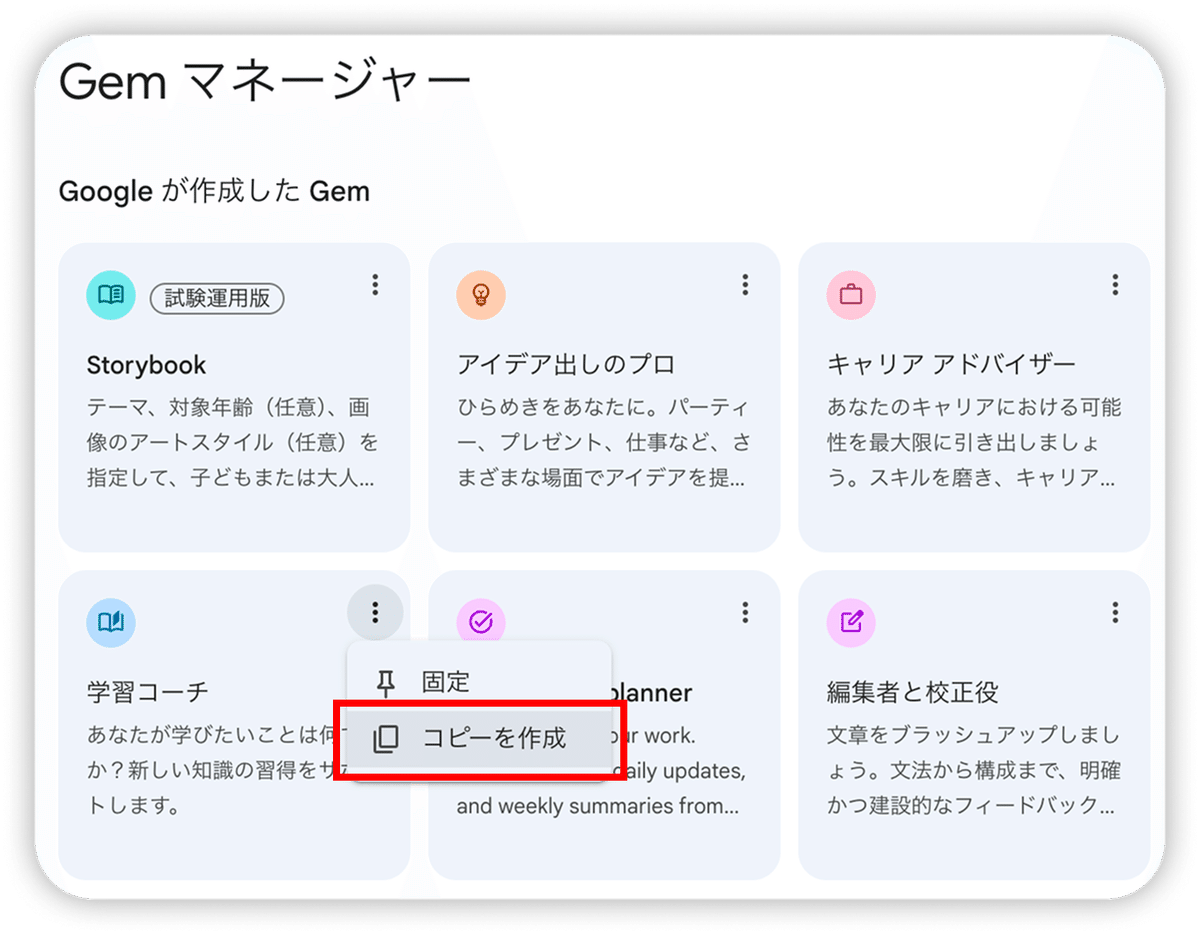Click the briefcase icon for キャリア アドバイザー
This screenshot has height=934, width=1200.
(x=851, y=295)
